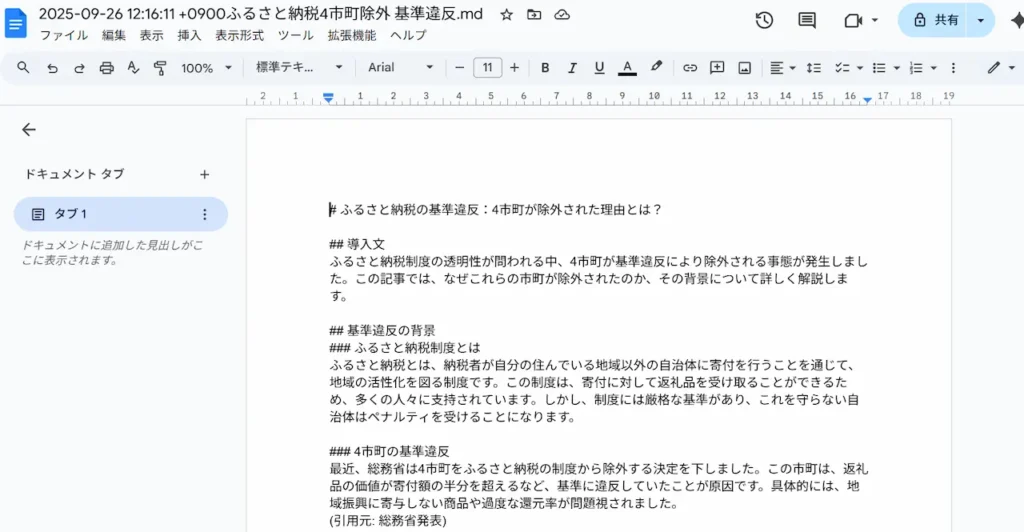
Task: Toggle underline formatting
Action: (599, 68)
